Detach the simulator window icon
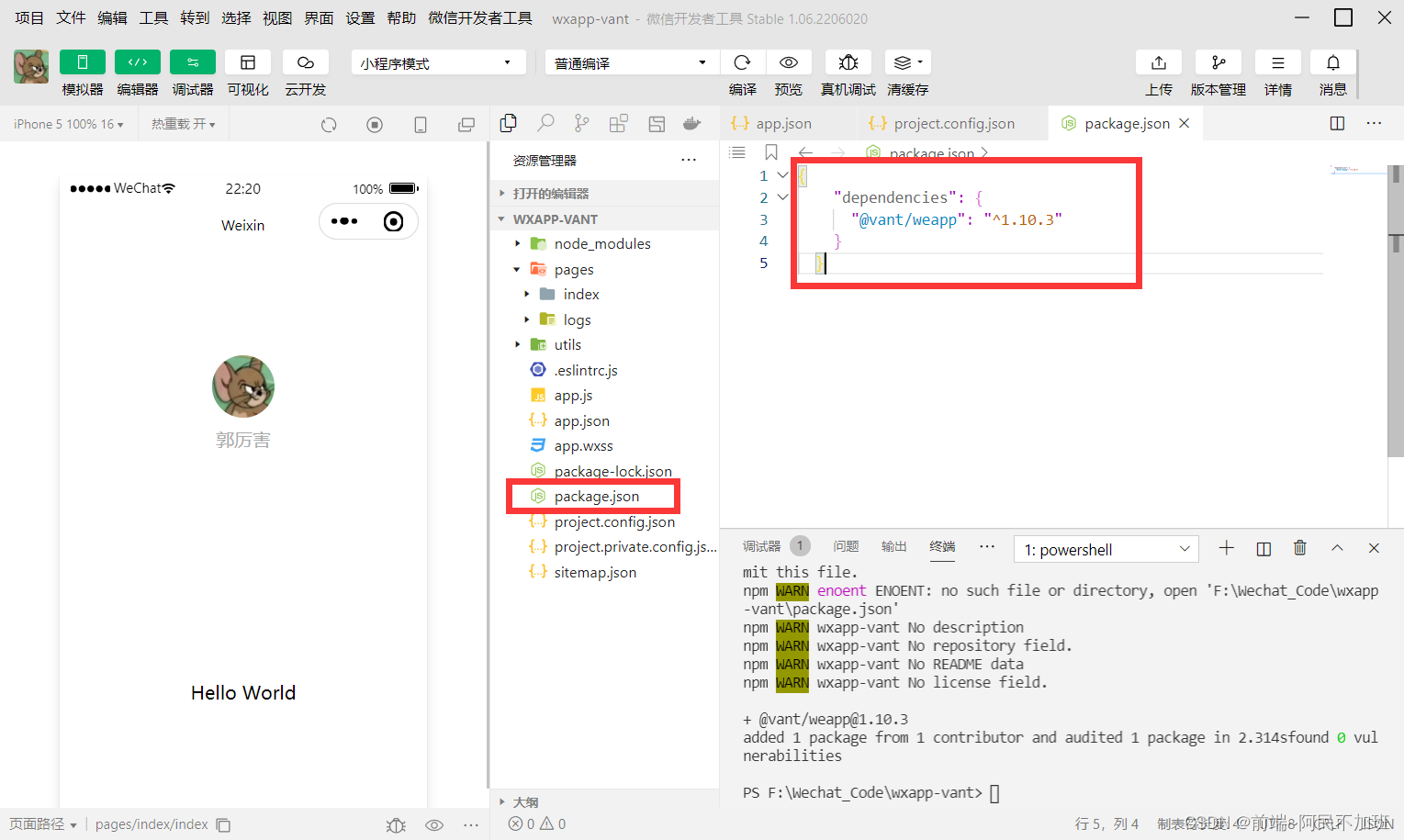 466,125
